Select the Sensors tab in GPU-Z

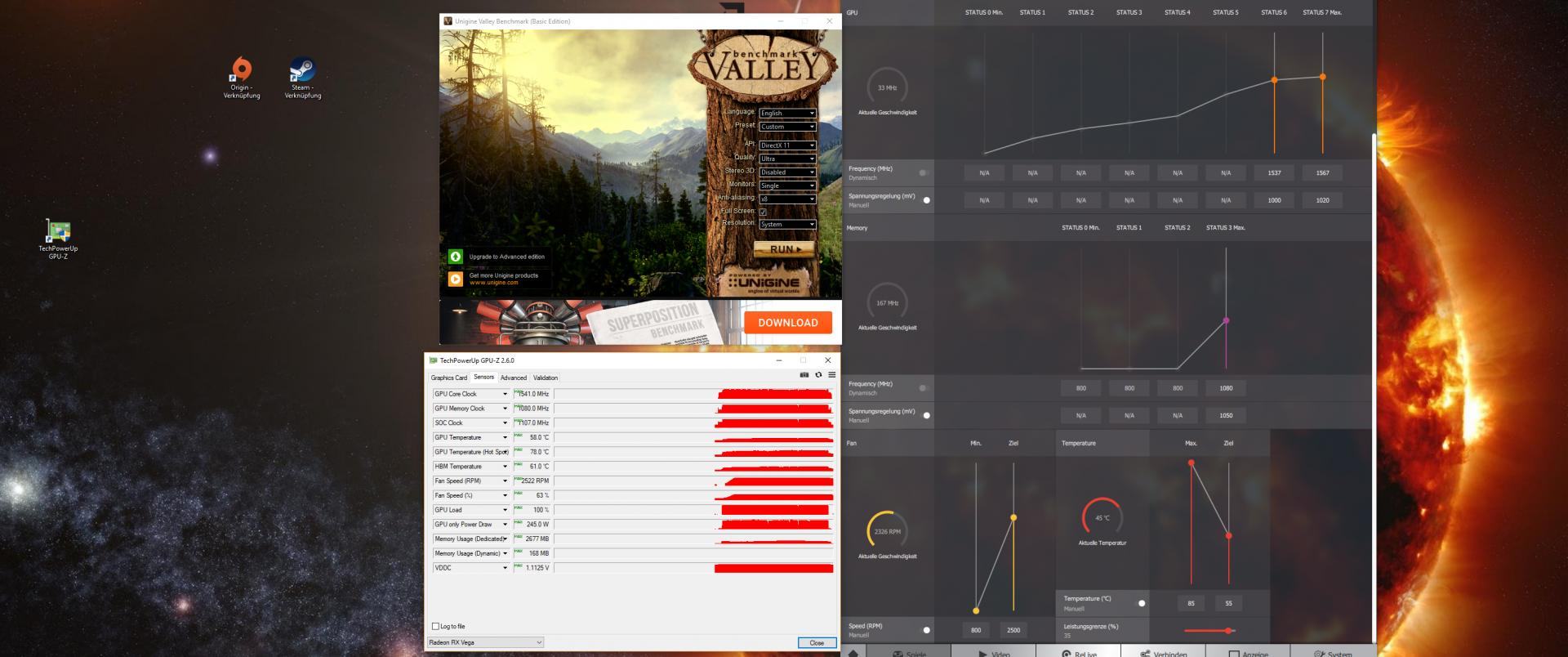pos(483,377)
